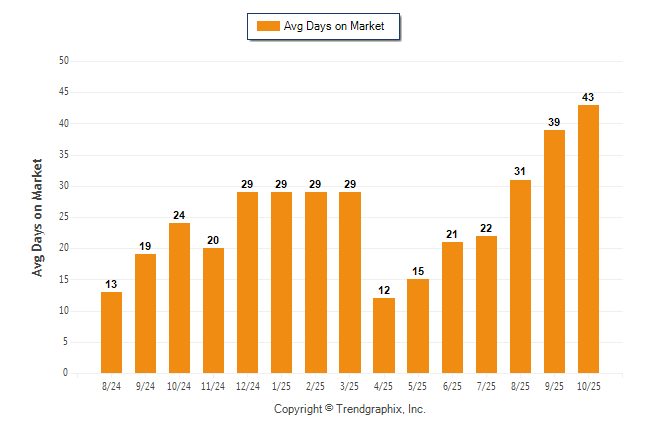Select the tallest bar for 10/25
This screenshot has width=646, height=434.
(x=588, y=239)
